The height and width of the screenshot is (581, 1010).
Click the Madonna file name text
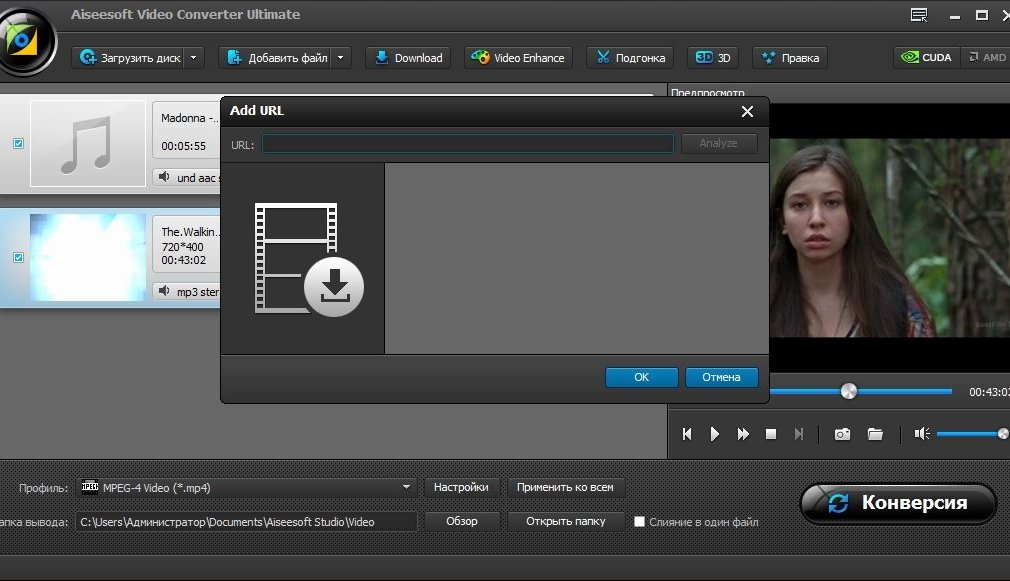pyautogui.click(x=188, y=119)
